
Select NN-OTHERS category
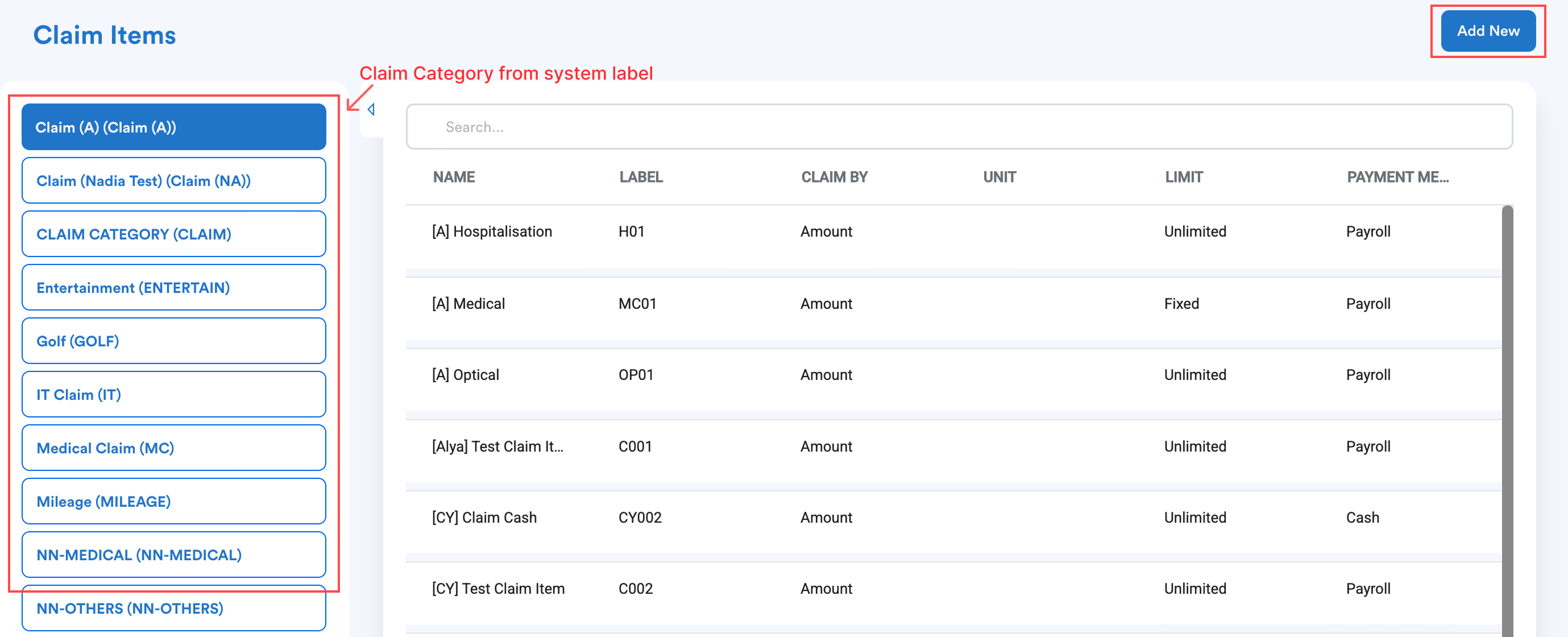pyautogui.click(x=173, y=609)
